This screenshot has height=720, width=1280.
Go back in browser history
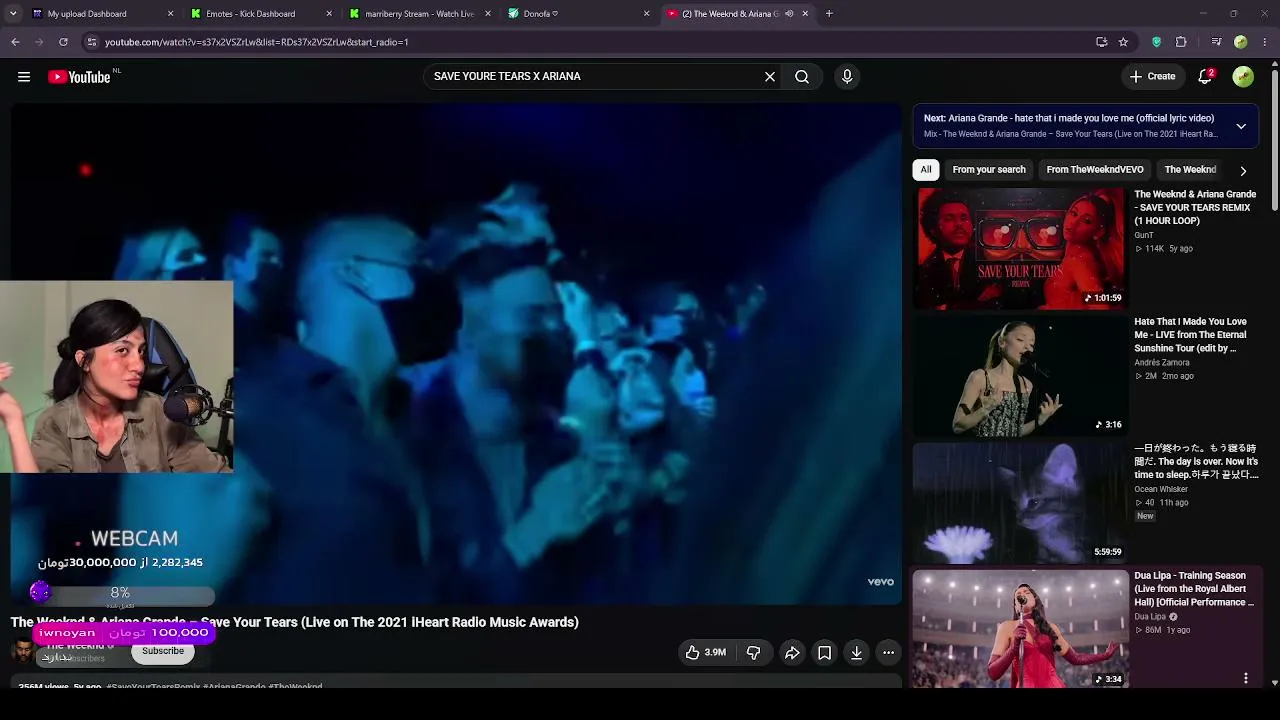tap(15, 42)
